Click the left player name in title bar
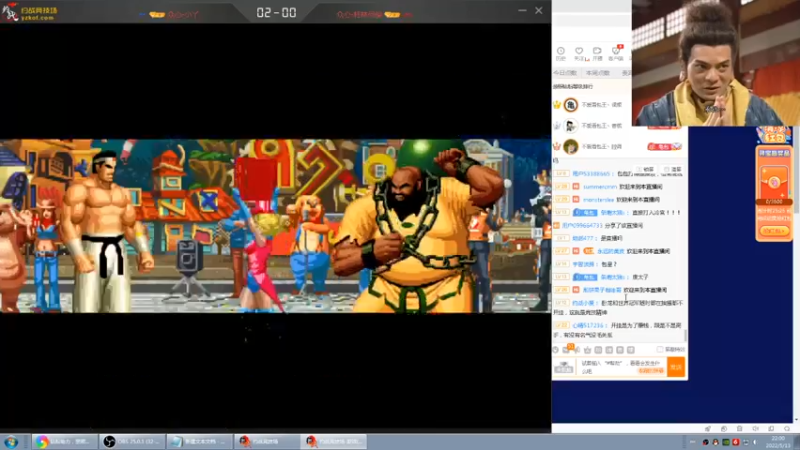This screenshot has height=450, width=800. pyautogui.click(x=183, y=15)
